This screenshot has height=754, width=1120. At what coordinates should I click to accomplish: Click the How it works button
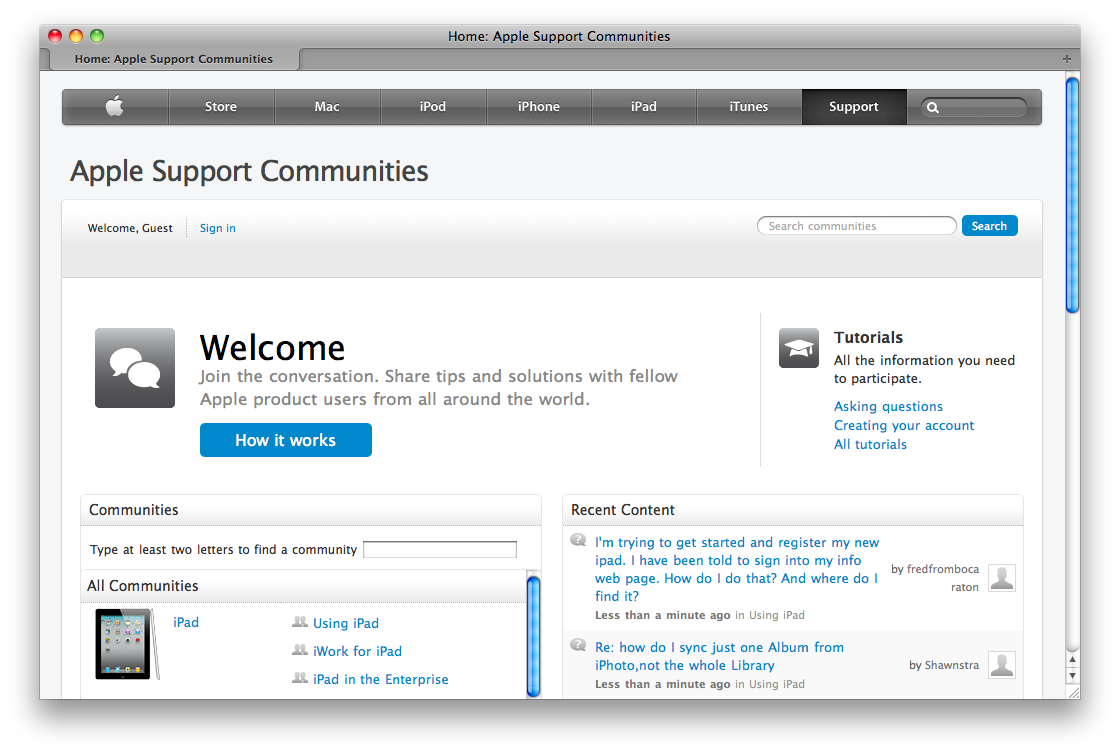tap(286, 440)
